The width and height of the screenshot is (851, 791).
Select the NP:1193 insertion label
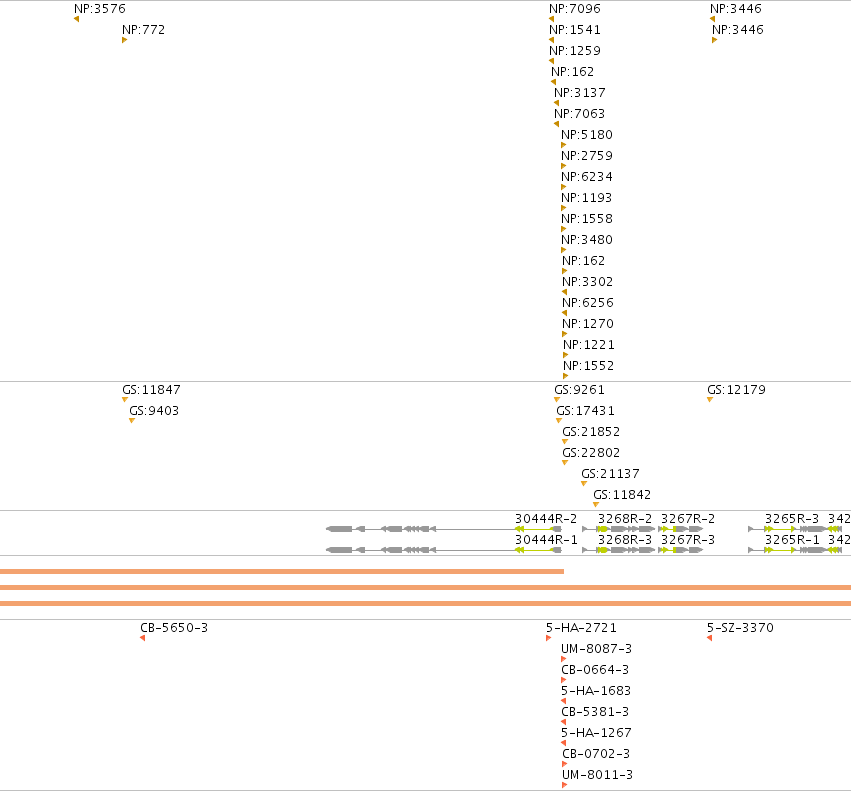tap(586, 198)
